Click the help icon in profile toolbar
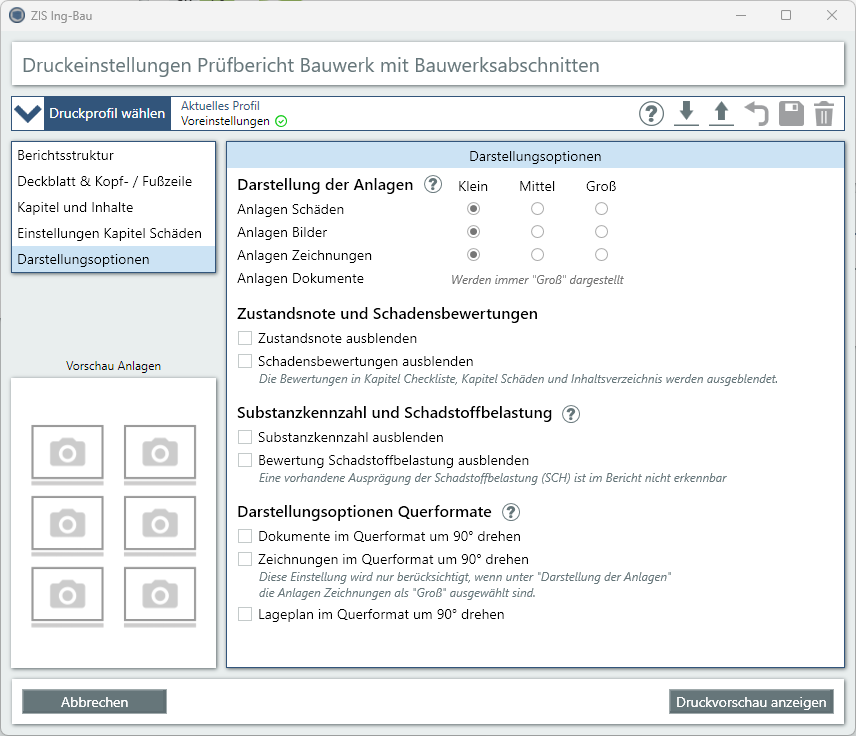The width and height of the screenshot is (856, 736). coord(651,114)
